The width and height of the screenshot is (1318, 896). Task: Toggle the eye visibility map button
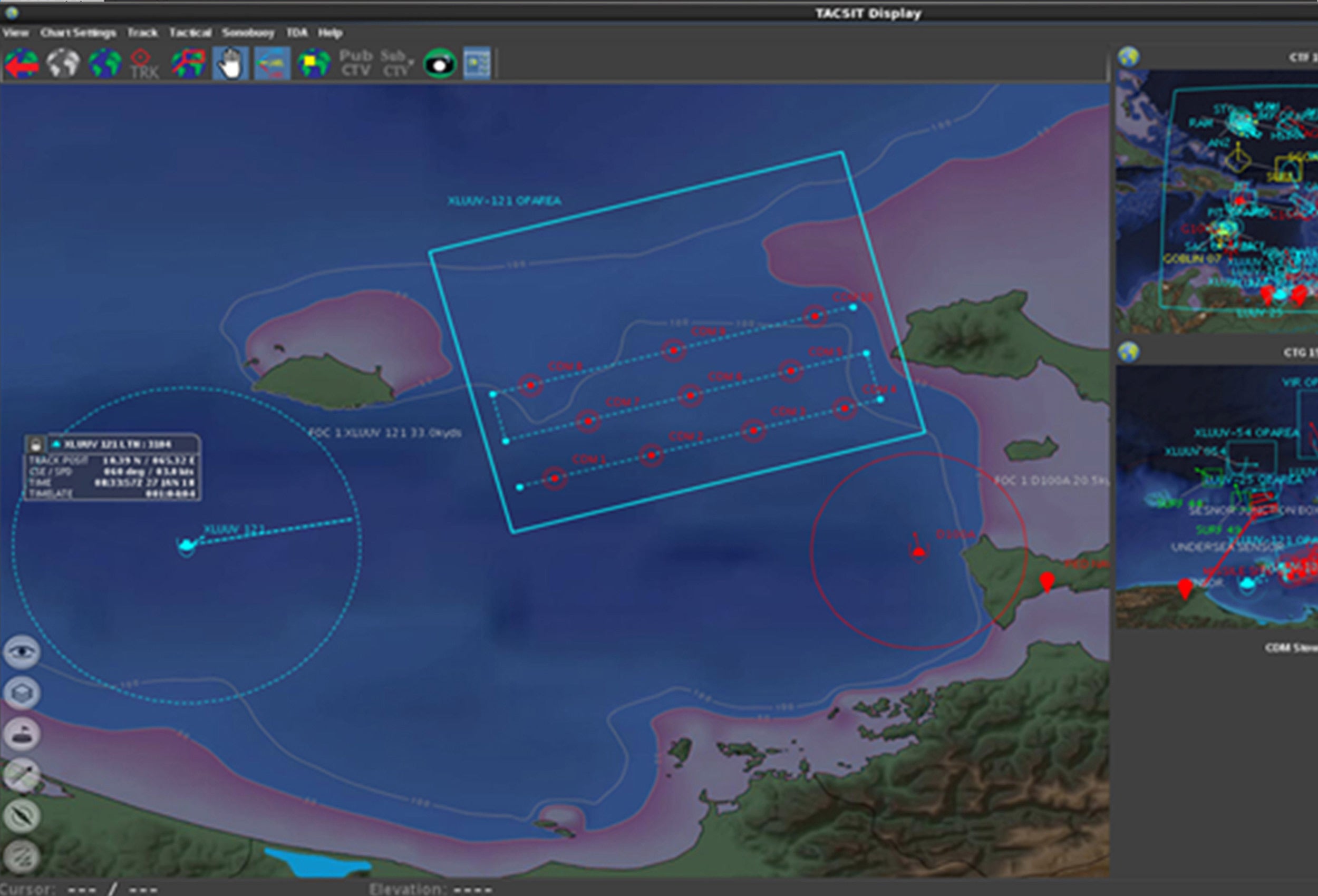point(22,652)
